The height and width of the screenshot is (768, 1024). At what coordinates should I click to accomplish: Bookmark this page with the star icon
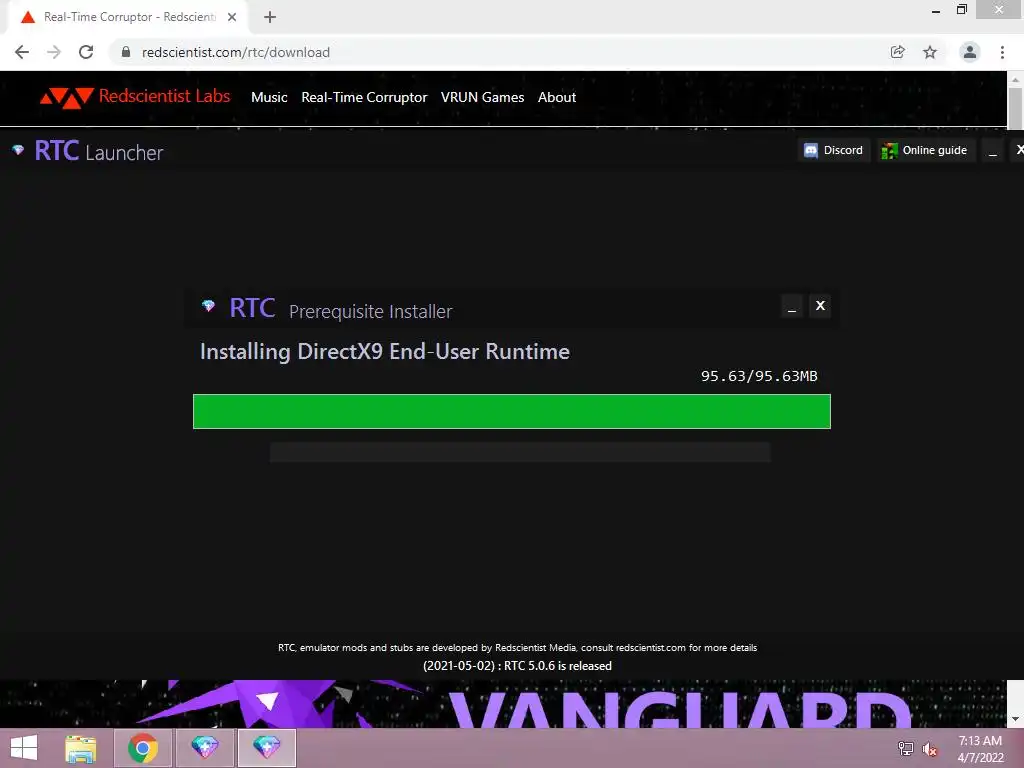tap(930, 52)
